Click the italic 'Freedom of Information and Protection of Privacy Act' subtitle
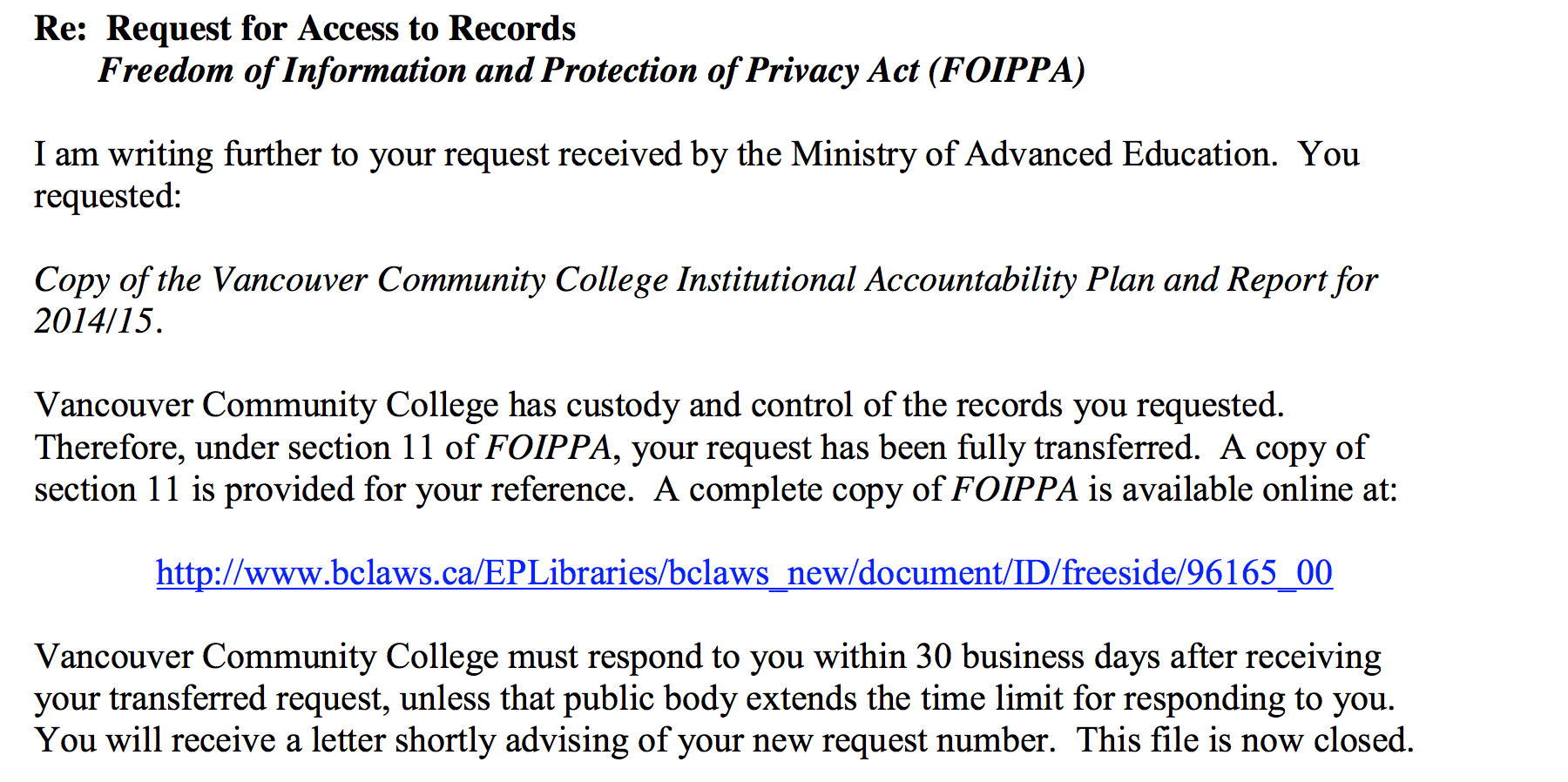Image resolution: width=1568 pixels, height=782 pixels. (508, 71)
